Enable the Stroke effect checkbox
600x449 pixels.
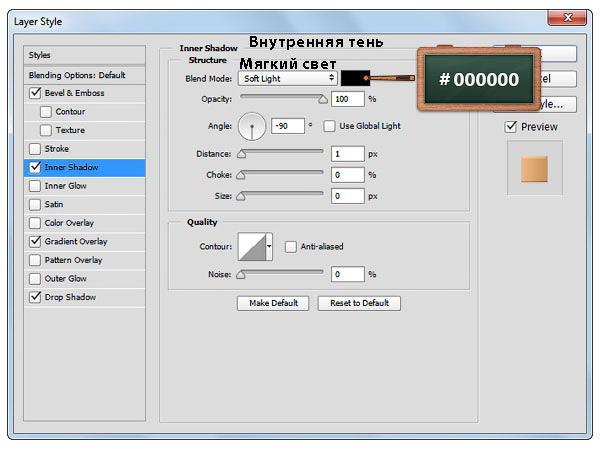(x=35, y=149)
